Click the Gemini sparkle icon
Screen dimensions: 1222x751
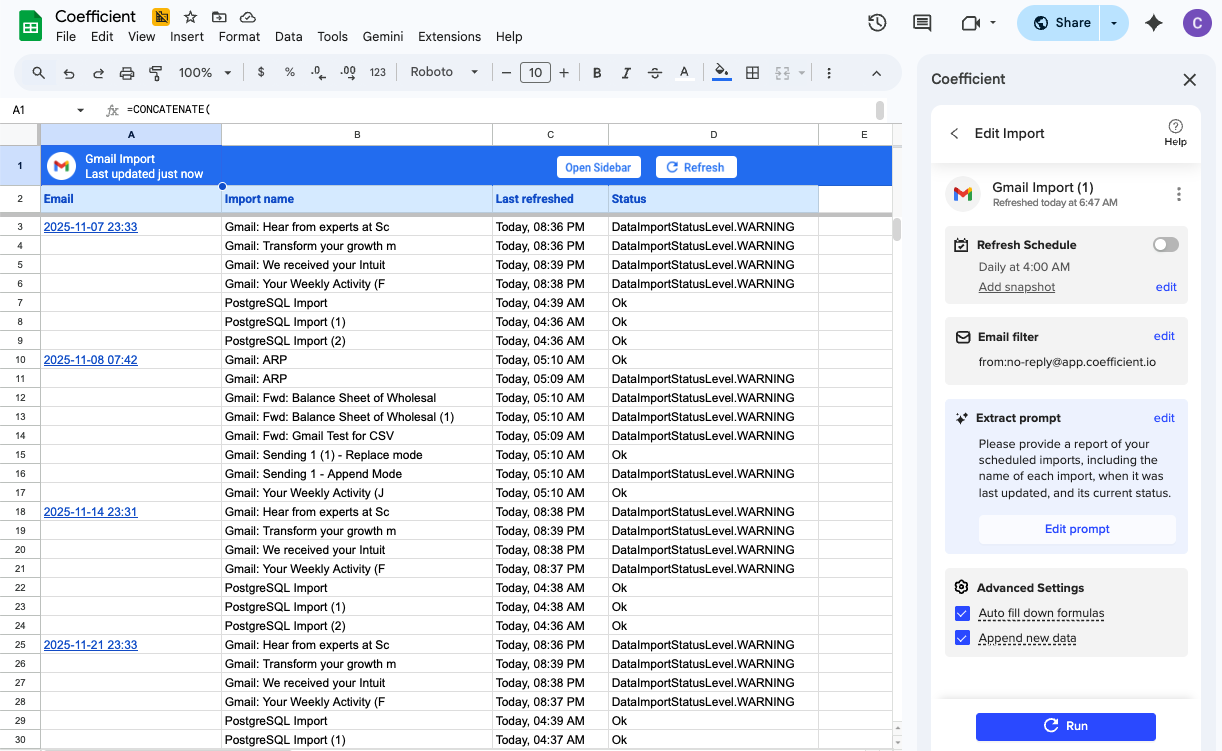pos(1153,22)
